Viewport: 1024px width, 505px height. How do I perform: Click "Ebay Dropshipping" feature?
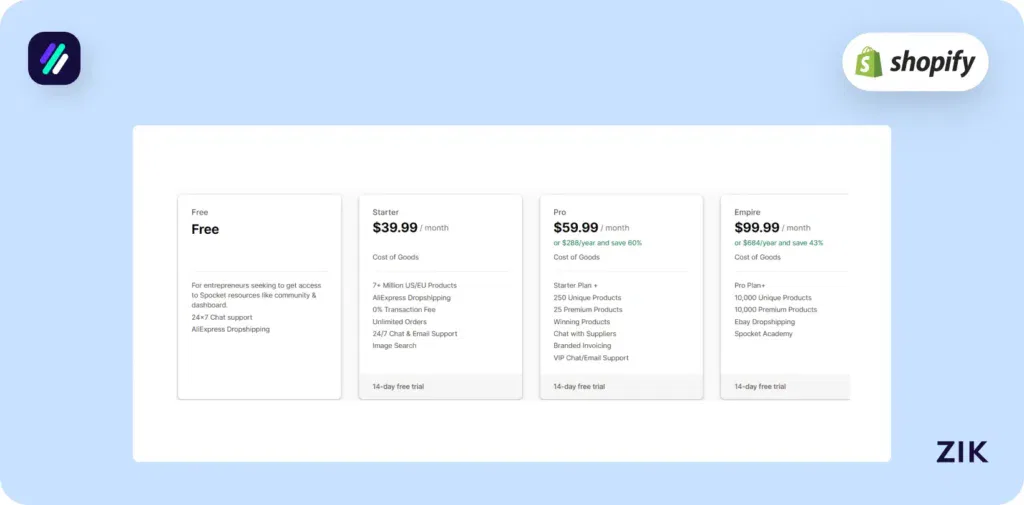(765, 322)
